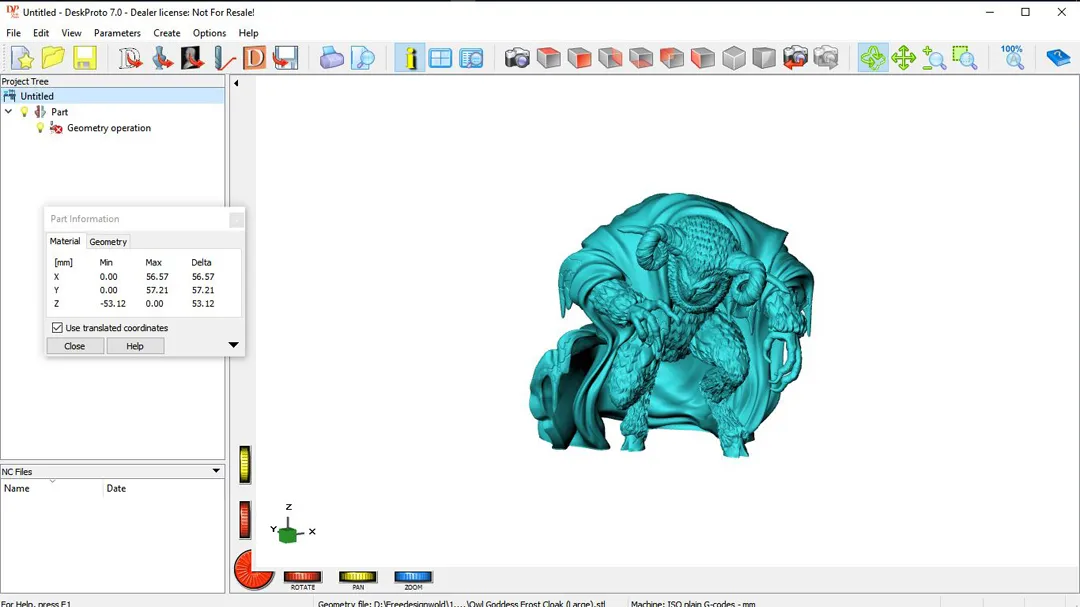Collapse the project tree panel arrow

[236, 83]
